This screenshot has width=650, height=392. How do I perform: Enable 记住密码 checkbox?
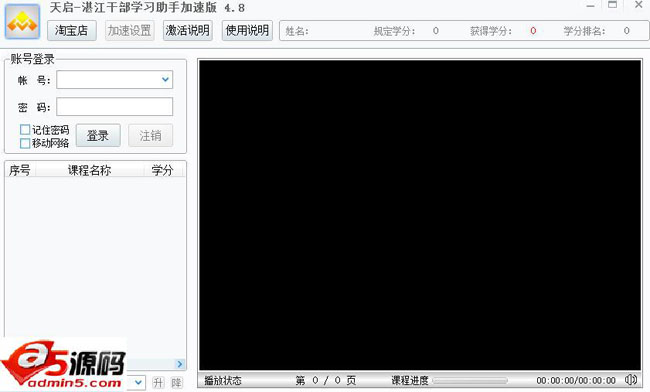pos(25,130)
